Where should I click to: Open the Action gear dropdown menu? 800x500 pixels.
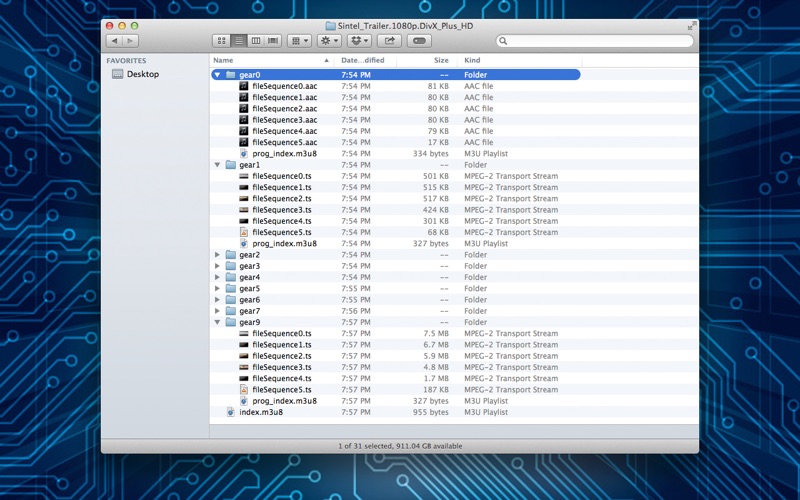click(329, 41)
